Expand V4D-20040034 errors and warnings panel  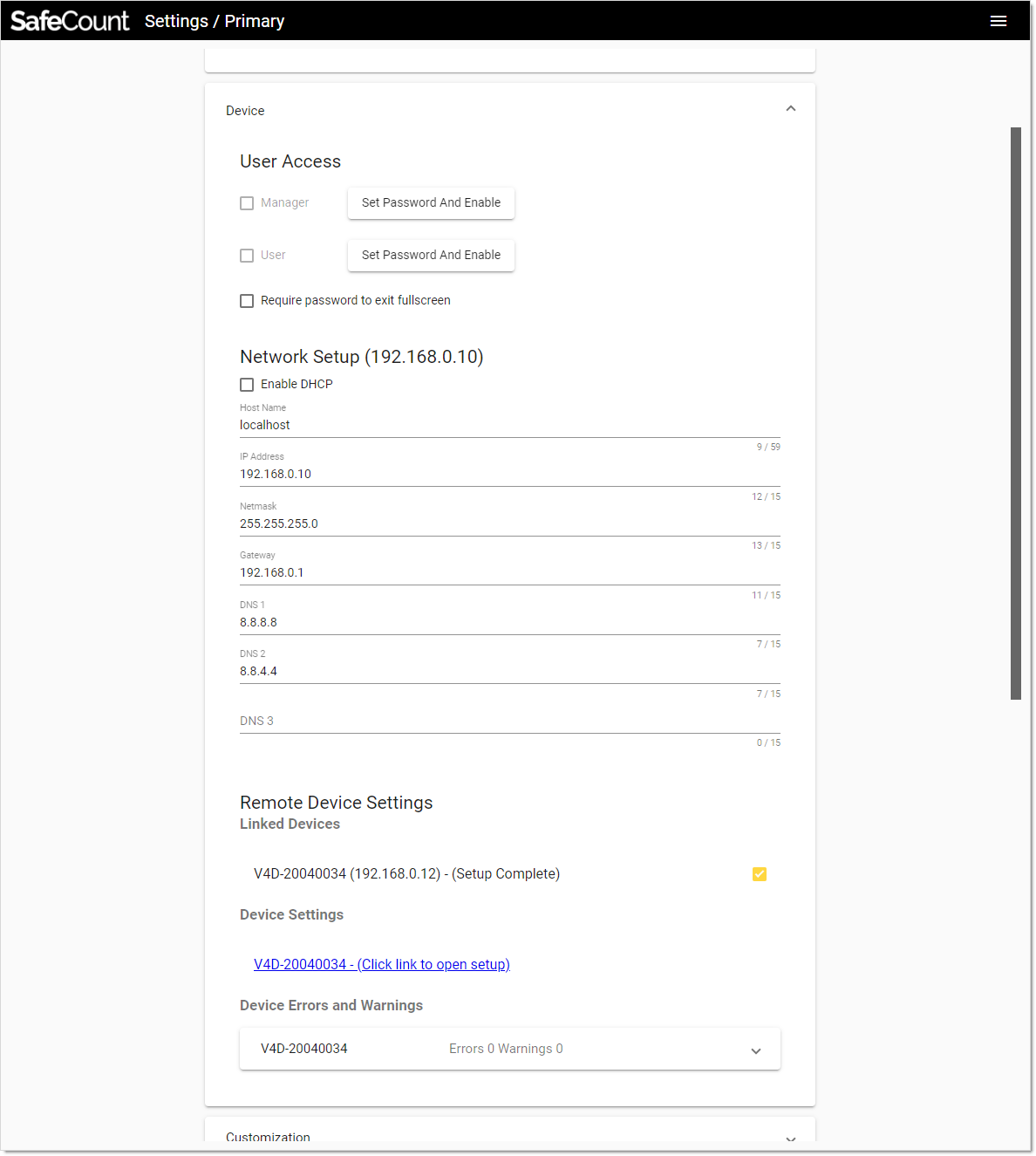pyautogui.click(x=756, y=1050)
